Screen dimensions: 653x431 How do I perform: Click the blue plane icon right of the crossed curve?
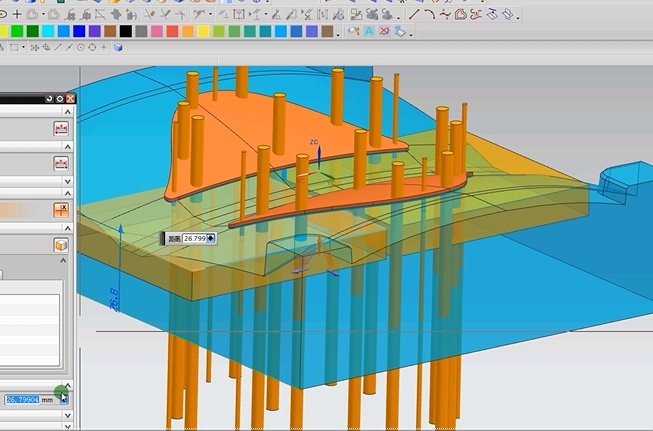click(x=400, y=31)
